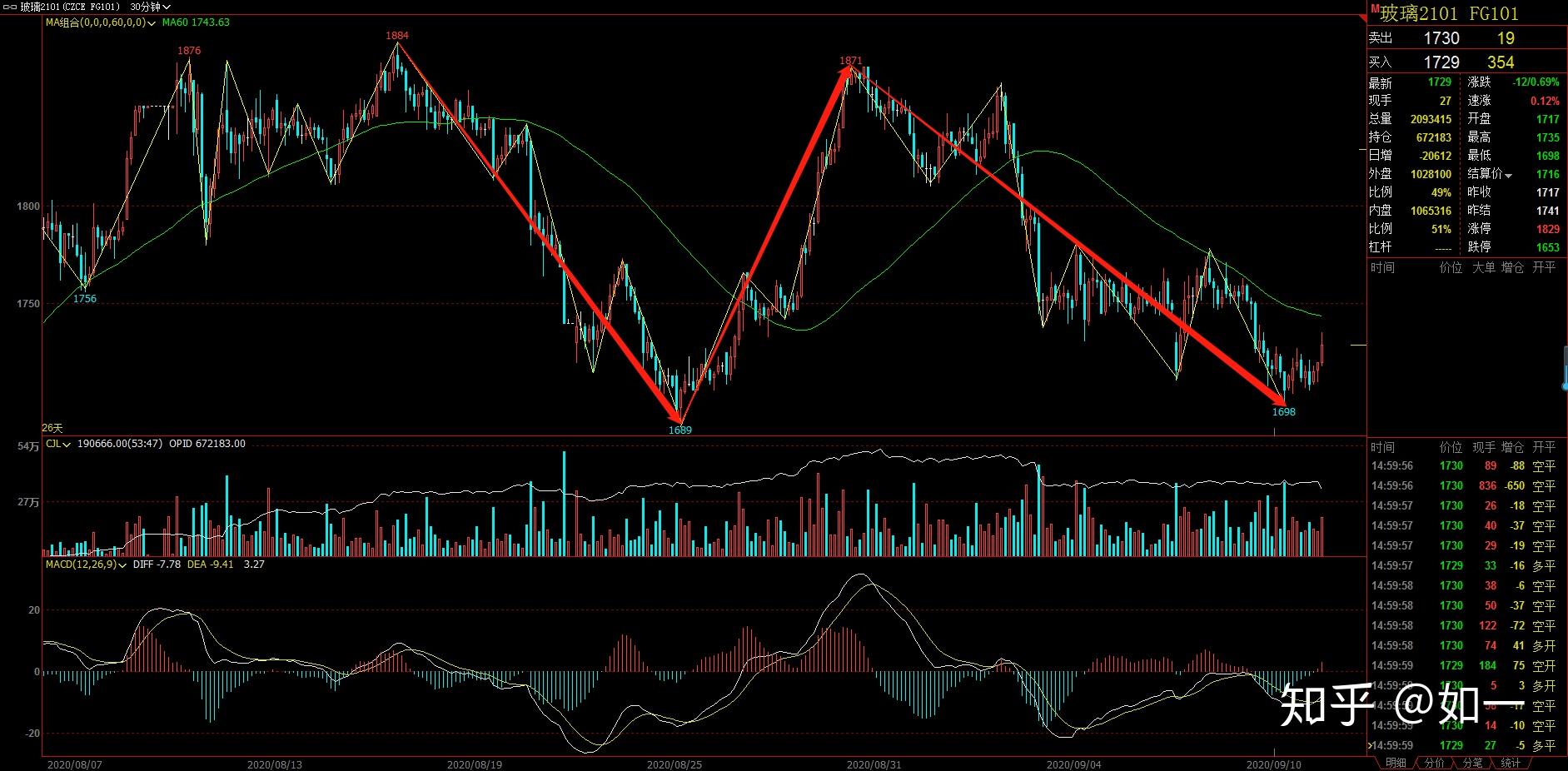
Task: Click the 2020/08/25 date marker on time axis
Action: coord(674,764)
